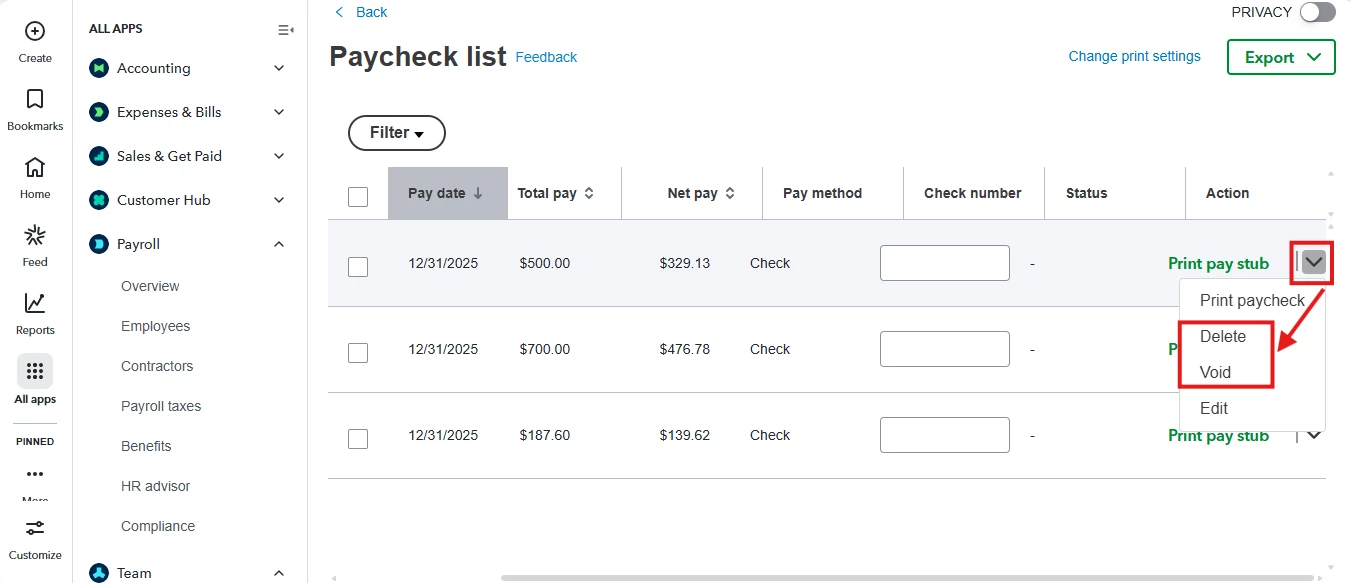Open the Reports chart icon
1351x583 pixels.
[x=35, y=303]
